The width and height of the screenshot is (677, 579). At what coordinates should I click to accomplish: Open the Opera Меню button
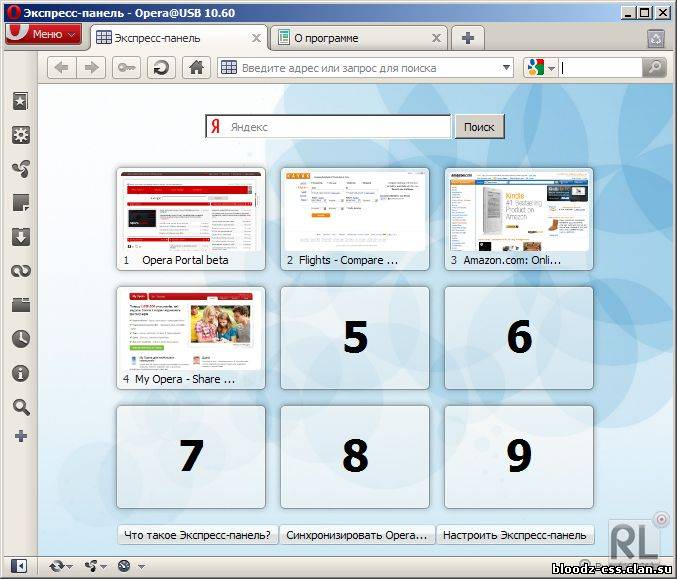(x=43, y=34)
